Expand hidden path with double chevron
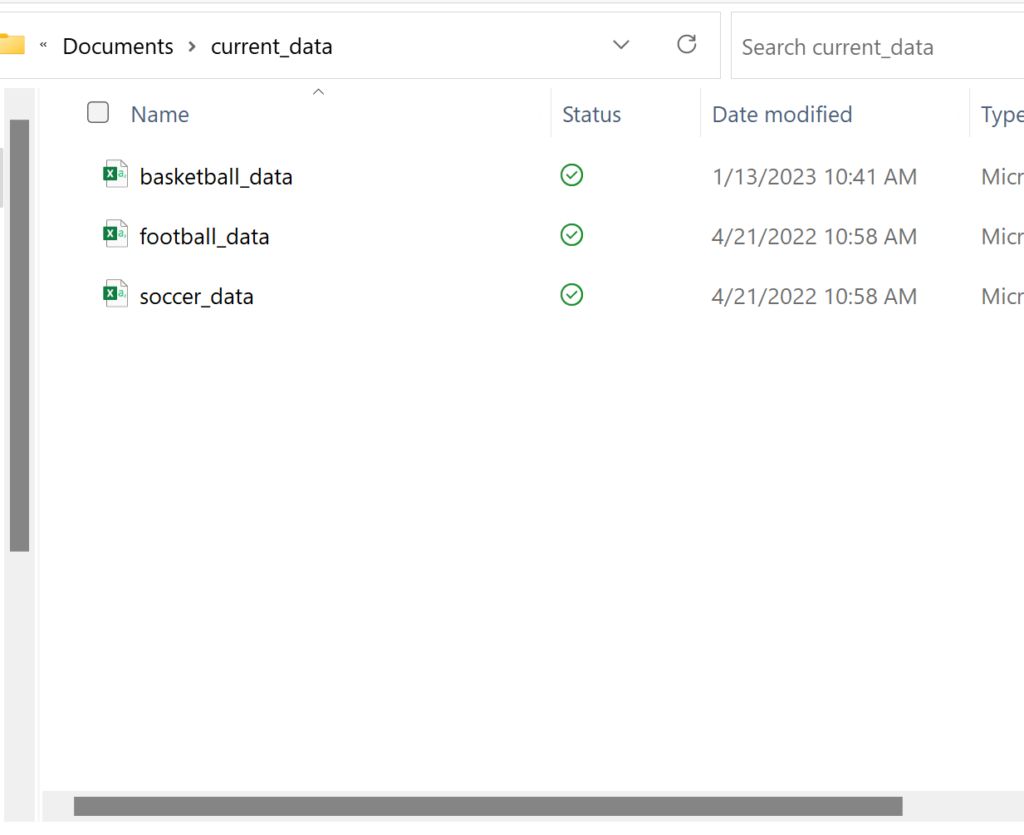Image resolution: width=1024 pixels, height=835 pixels. 43,45
